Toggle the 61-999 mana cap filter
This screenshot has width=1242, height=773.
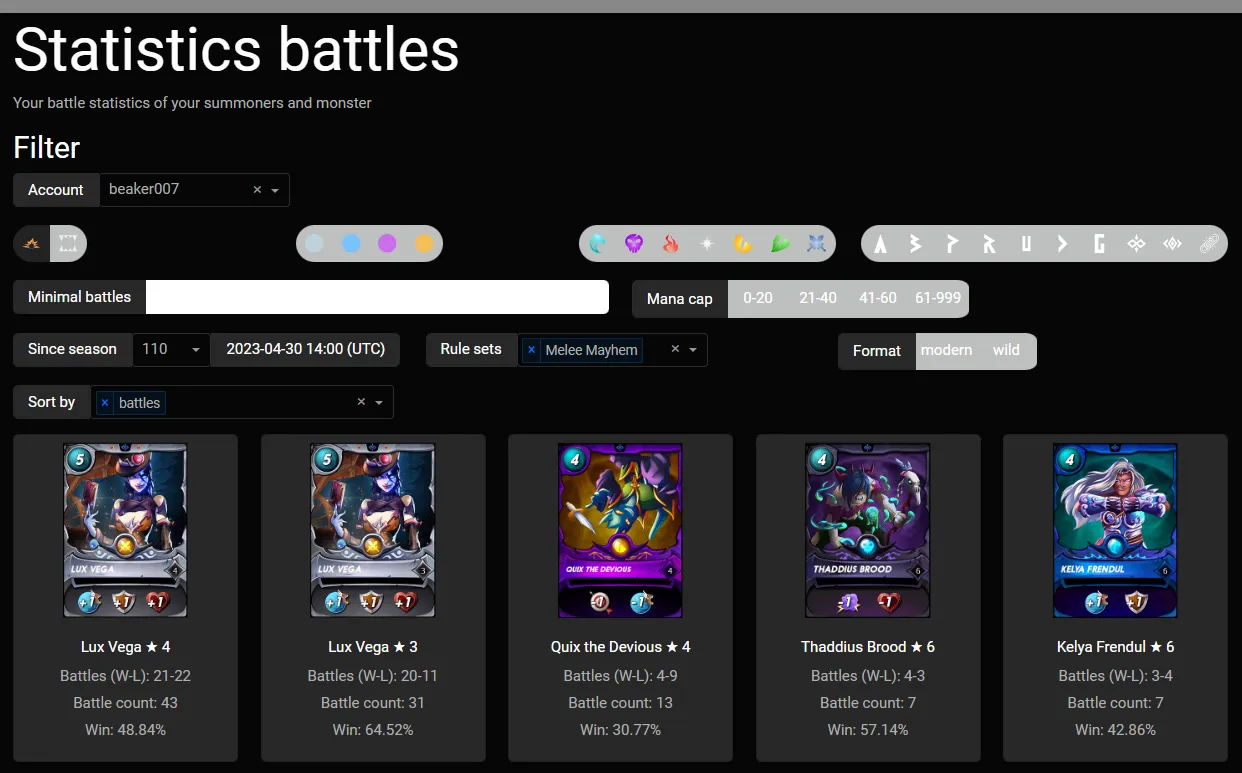click(938, 298)
